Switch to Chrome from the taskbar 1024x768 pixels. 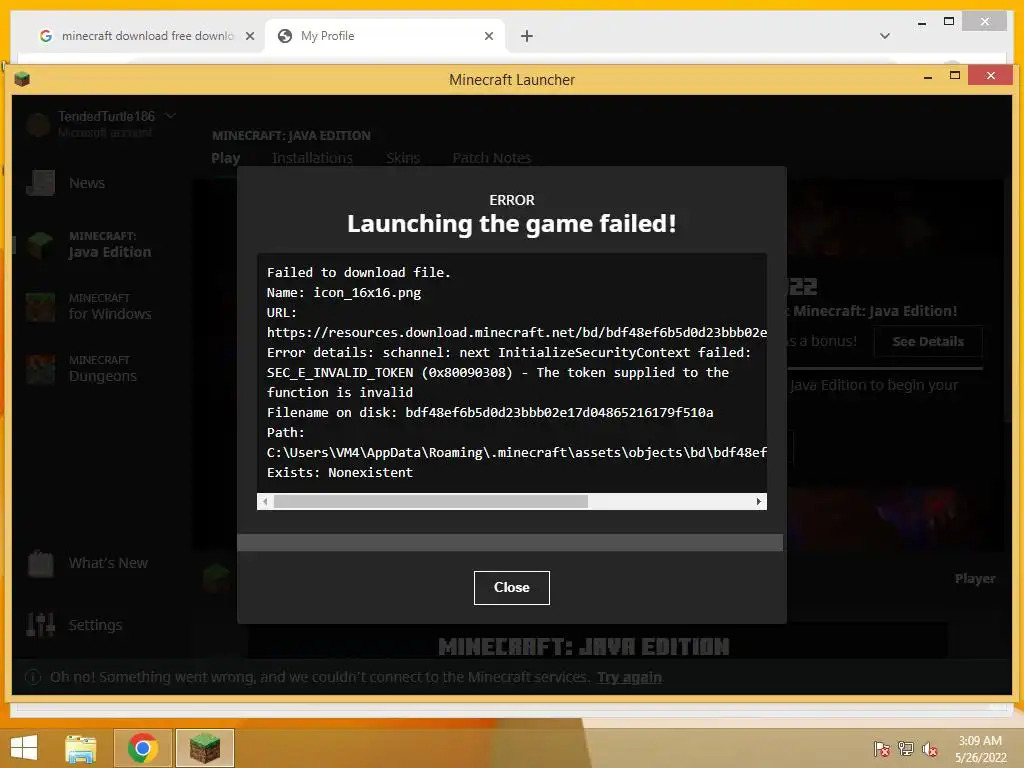coord(142,748)
